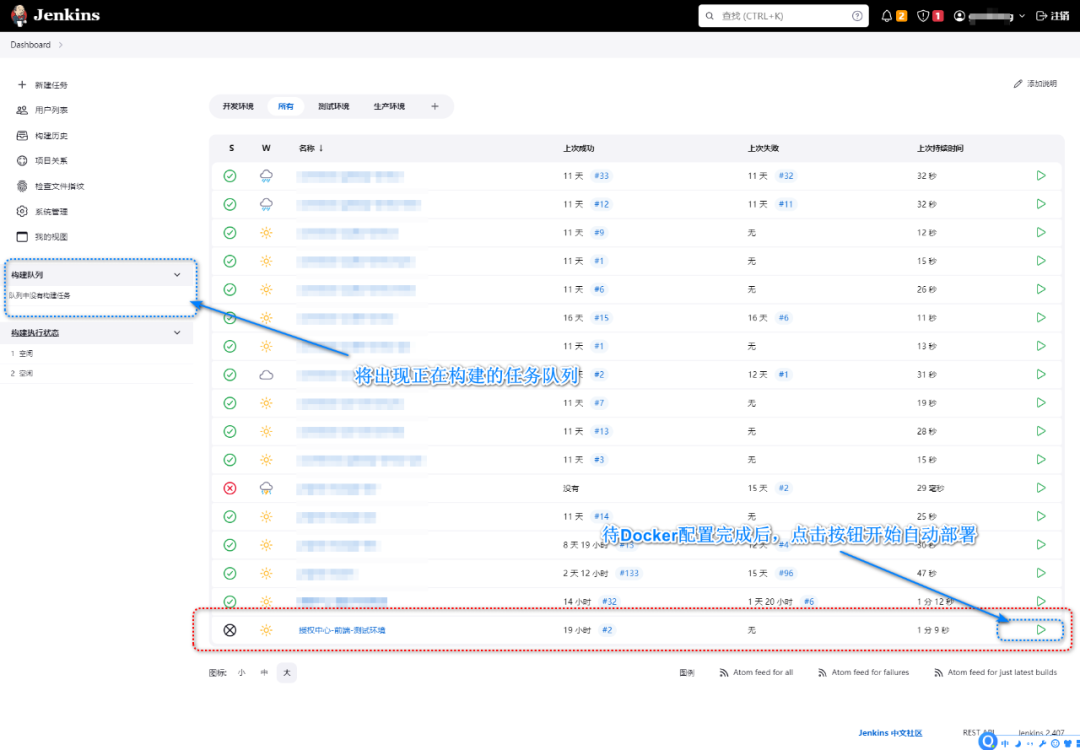Open the Dashboard breadcrumb chevron menu

click(x=61, y=45)
